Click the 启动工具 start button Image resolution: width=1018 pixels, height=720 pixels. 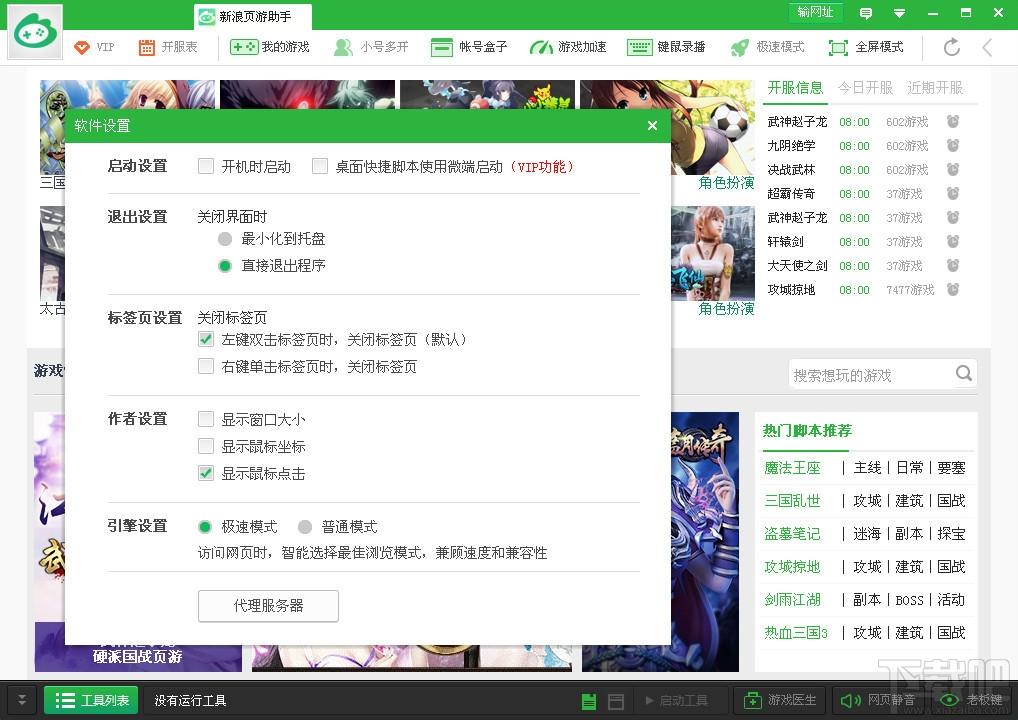tap(677, 701)
